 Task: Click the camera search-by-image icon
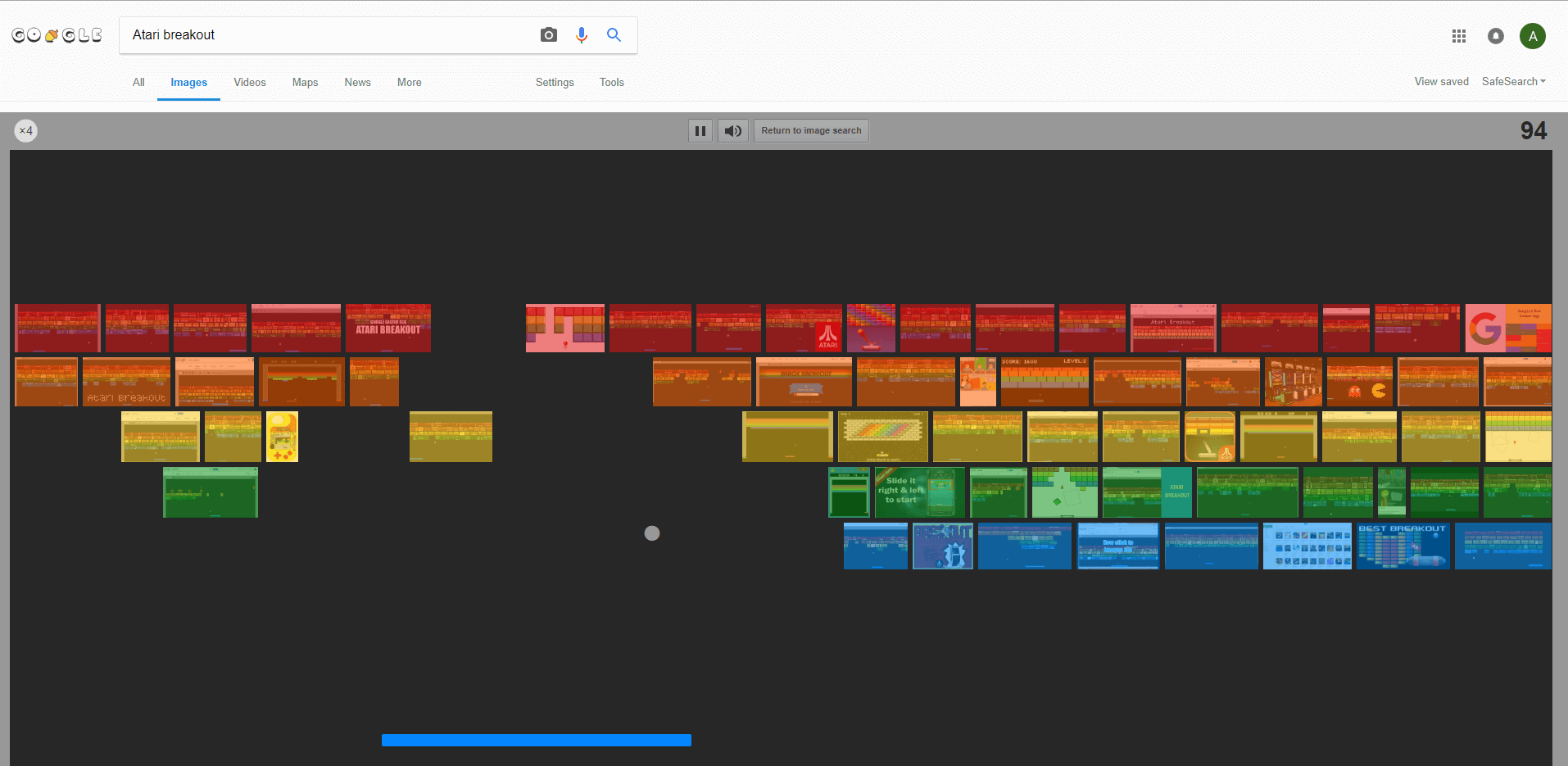[549, 35]
